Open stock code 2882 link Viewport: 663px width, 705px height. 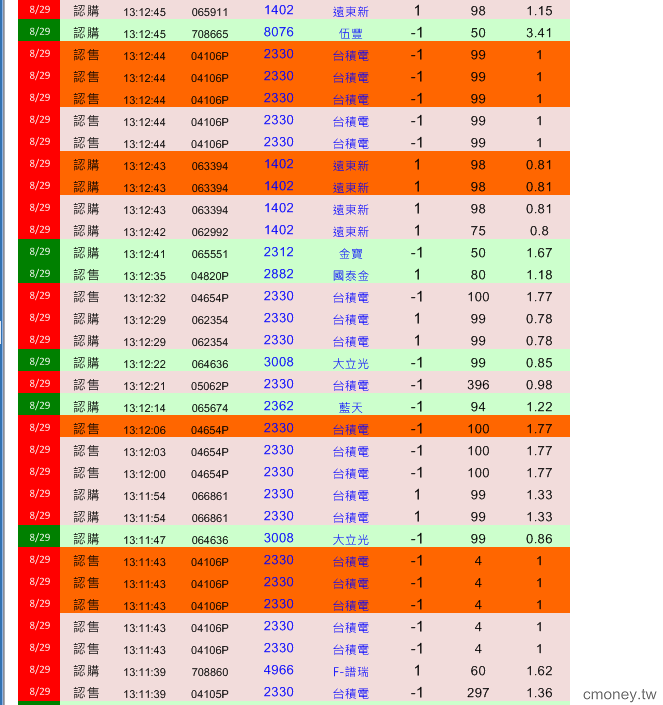point(278,274)
